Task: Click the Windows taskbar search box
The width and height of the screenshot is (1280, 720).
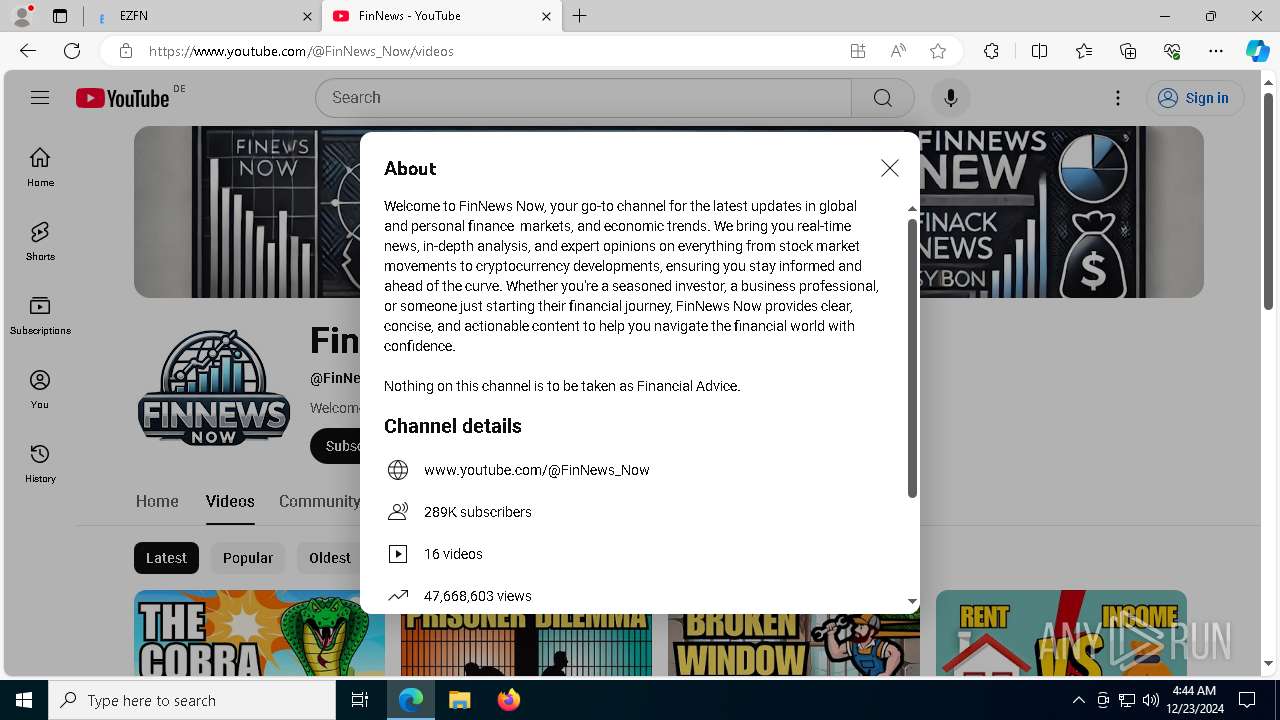Action: coord(192,700)
